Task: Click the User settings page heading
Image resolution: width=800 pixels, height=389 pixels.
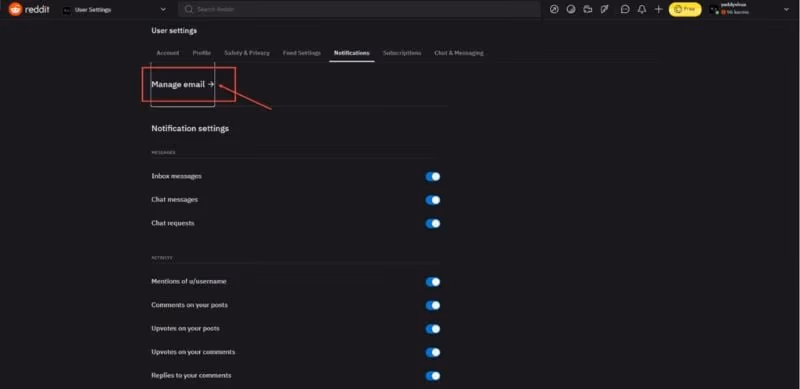Action: click(174, 31)
